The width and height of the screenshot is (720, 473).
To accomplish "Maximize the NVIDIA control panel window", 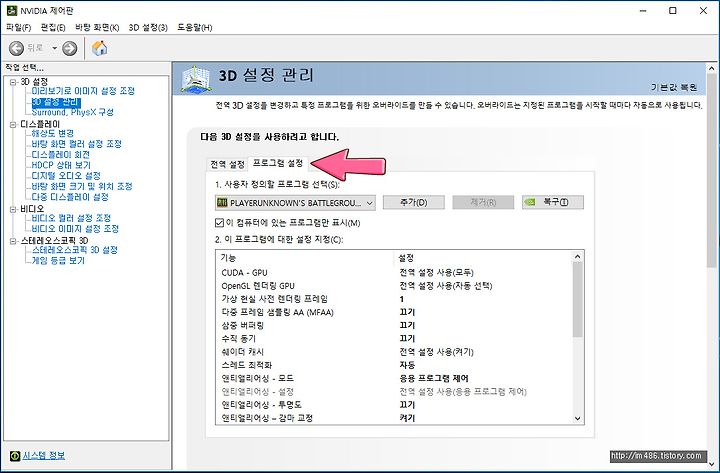I will (x=673, y=11).
